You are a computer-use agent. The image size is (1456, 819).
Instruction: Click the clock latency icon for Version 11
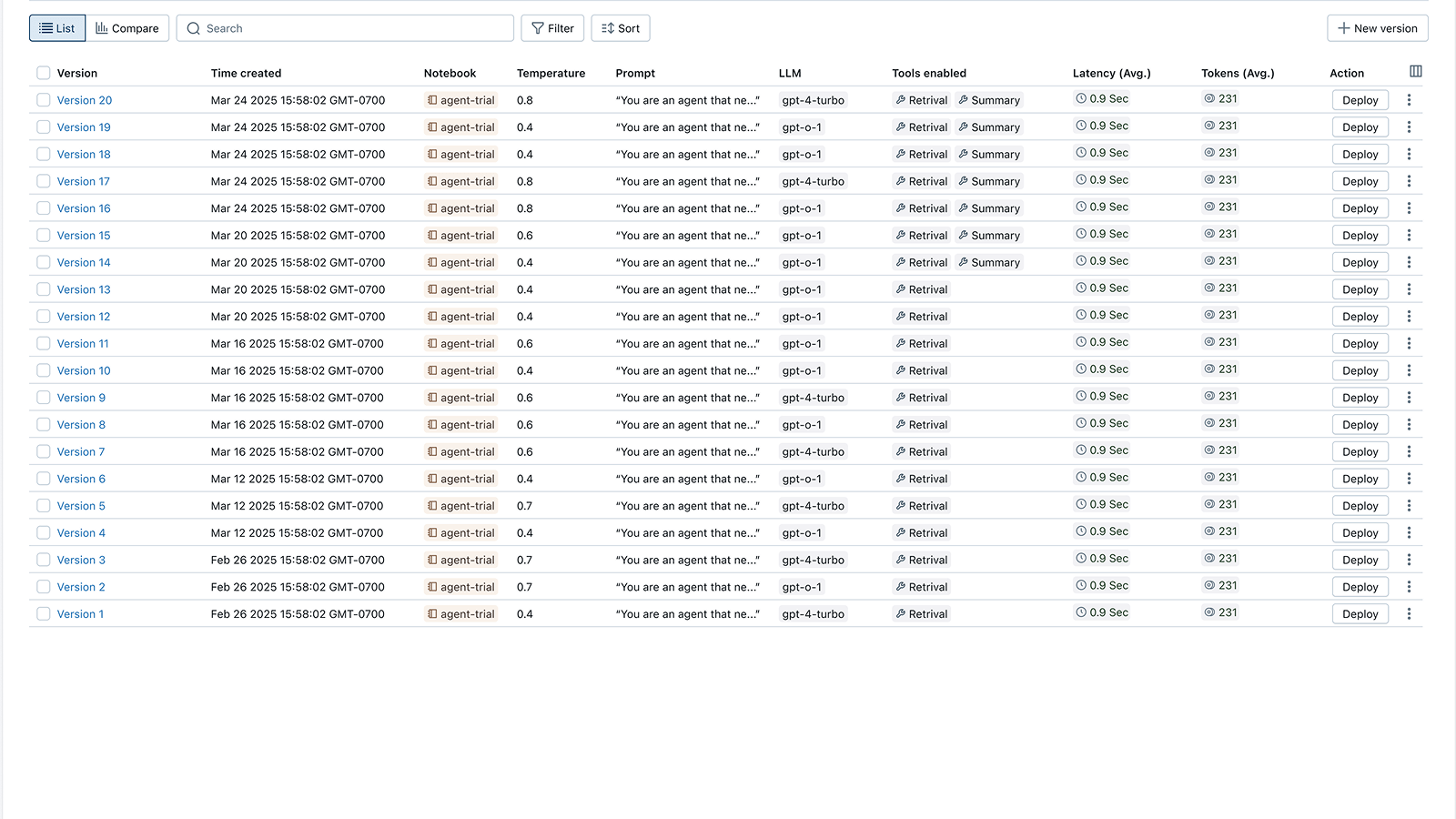(x=1081, y=342)
